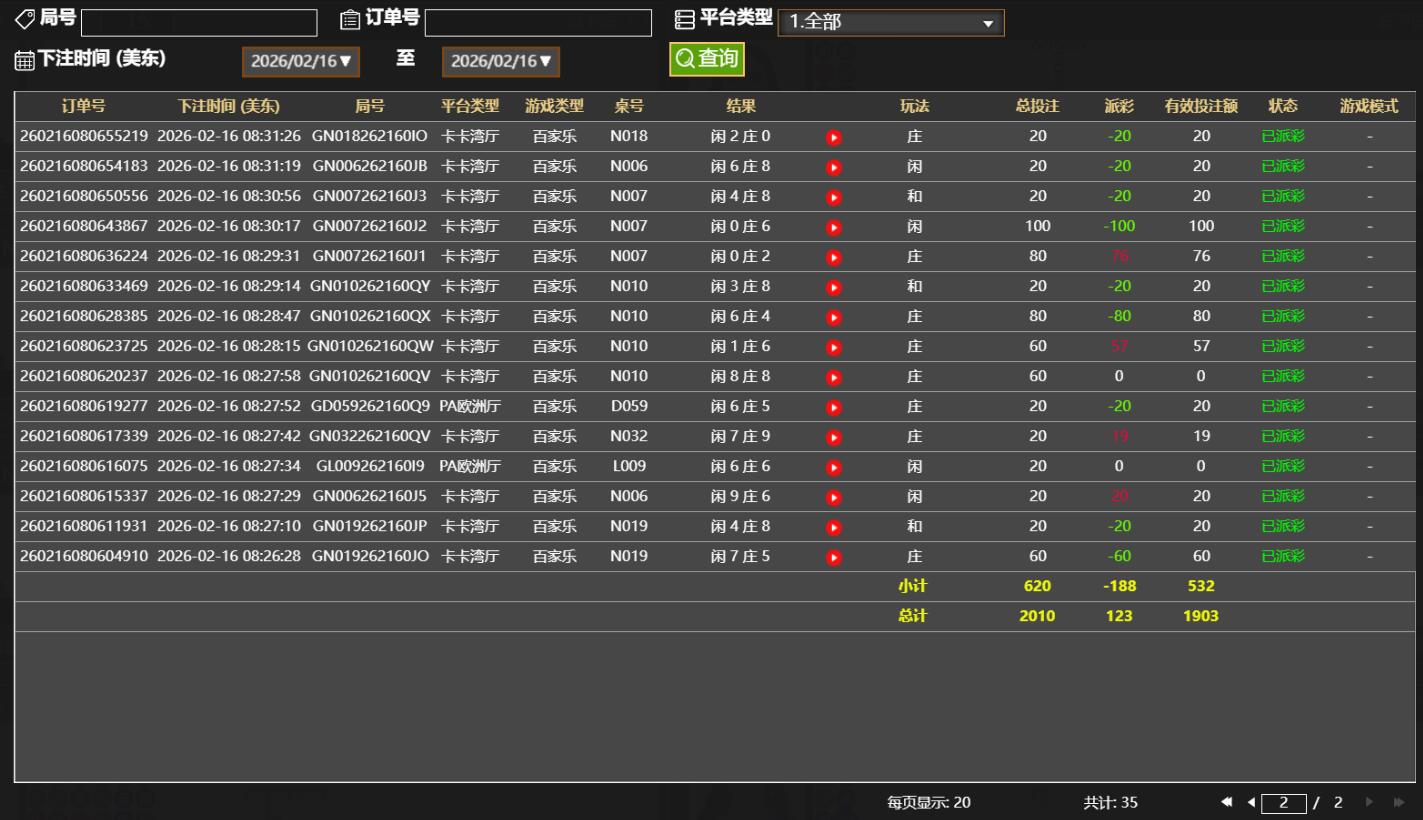Open replay for order 260216080604910

(x=834, y=557)
